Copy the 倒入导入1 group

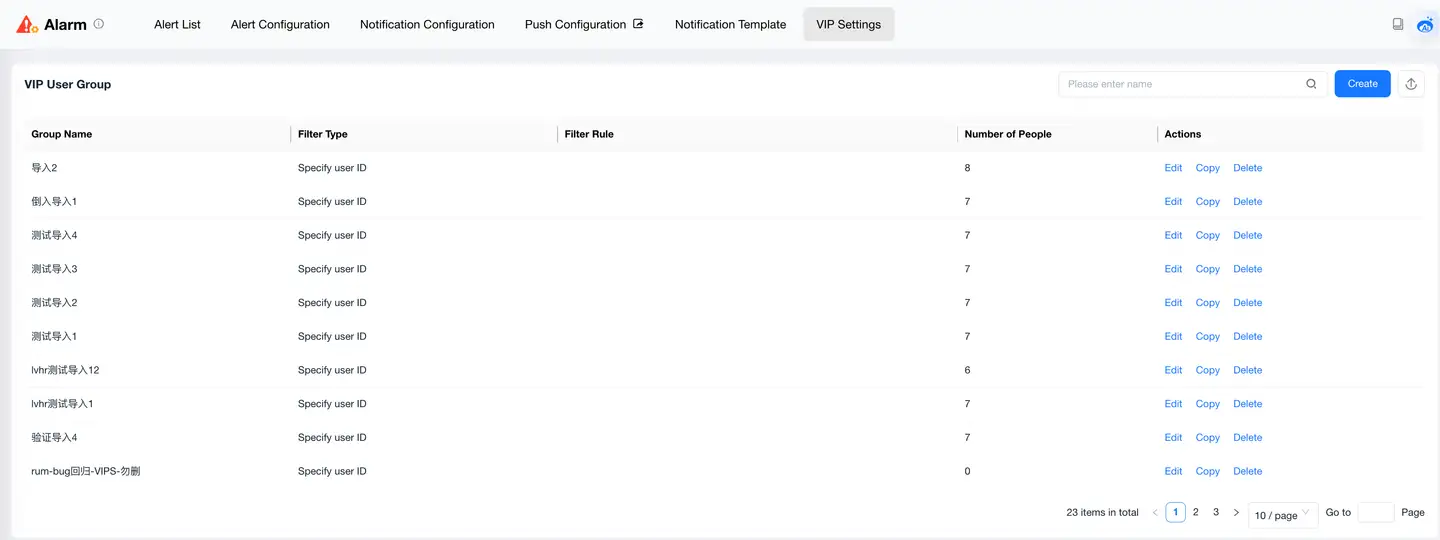point(1208,202)
